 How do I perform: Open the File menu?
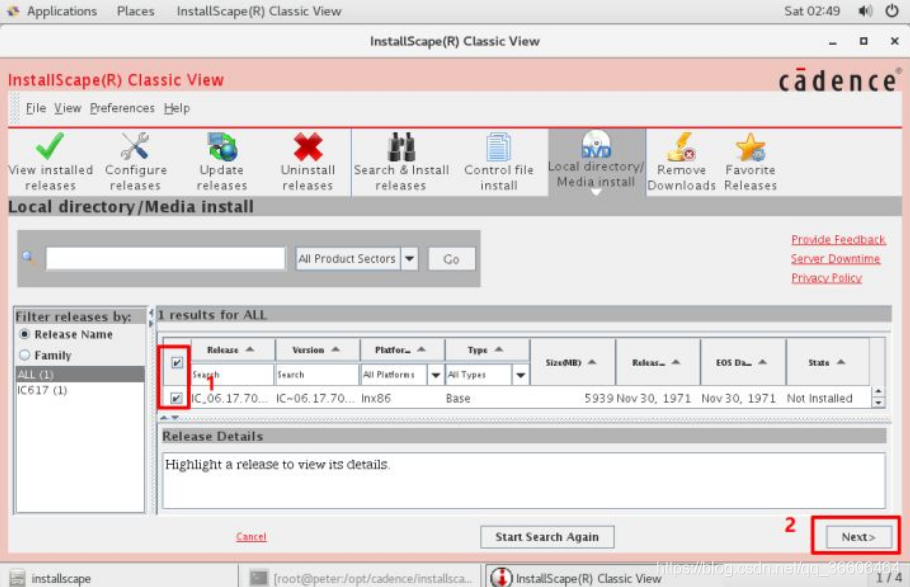36,108
